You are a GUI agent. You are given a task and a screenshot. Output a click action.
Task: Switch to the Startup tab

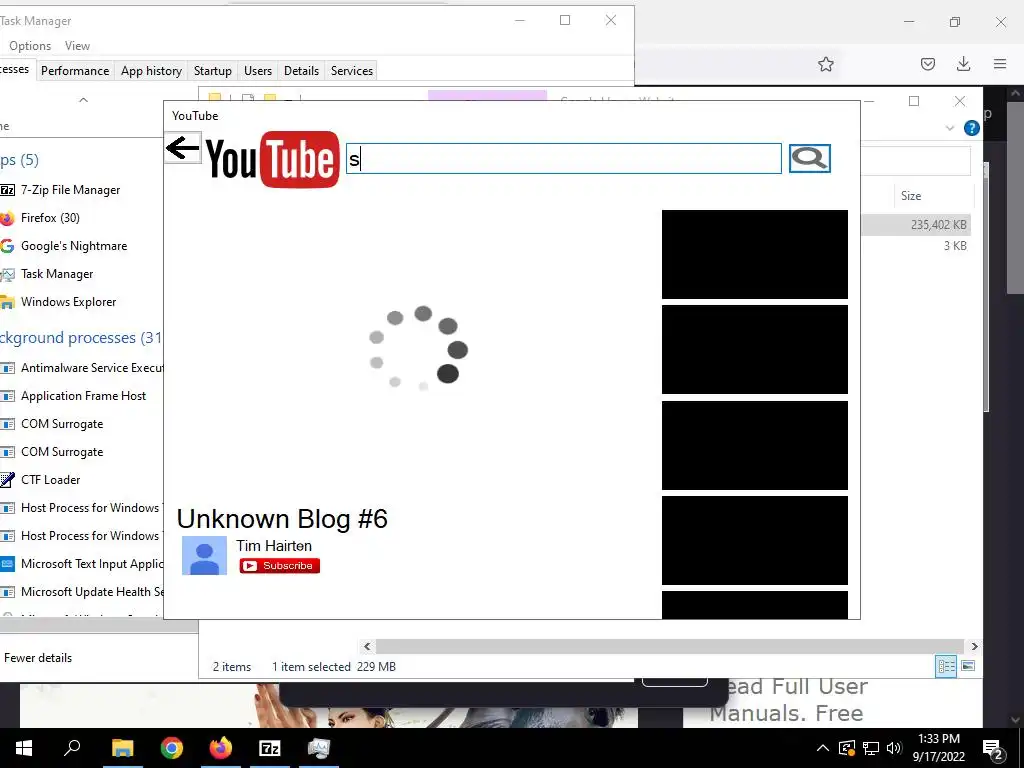(213, 71)
